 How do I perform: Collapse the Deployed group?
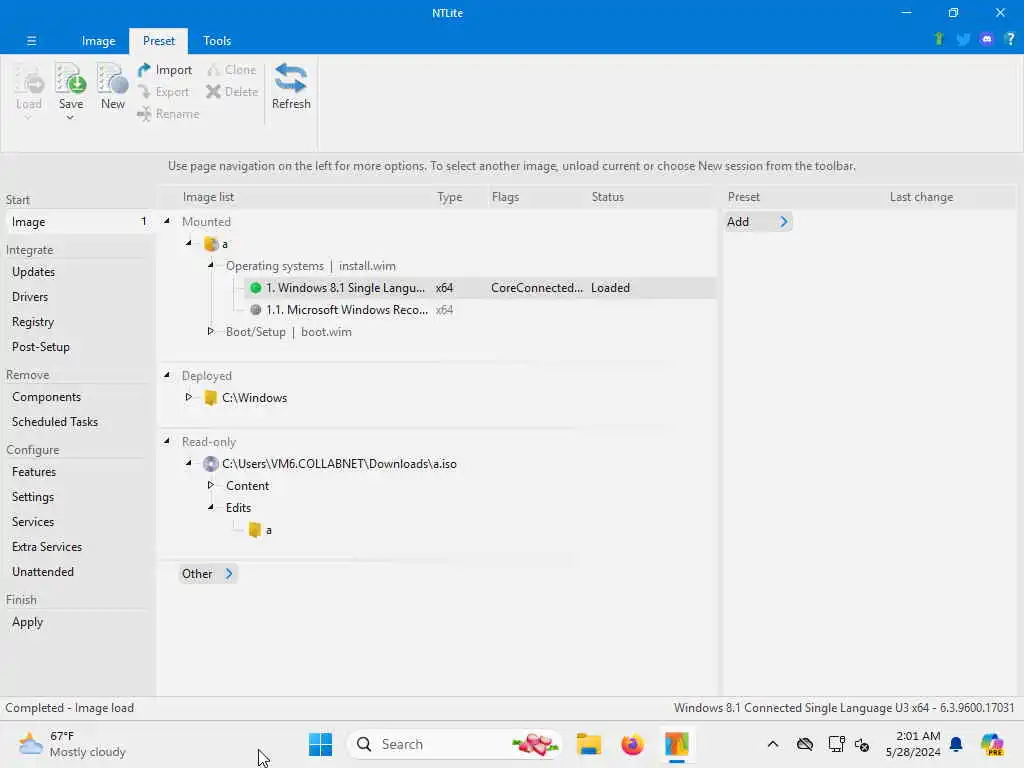click(167, 375)
